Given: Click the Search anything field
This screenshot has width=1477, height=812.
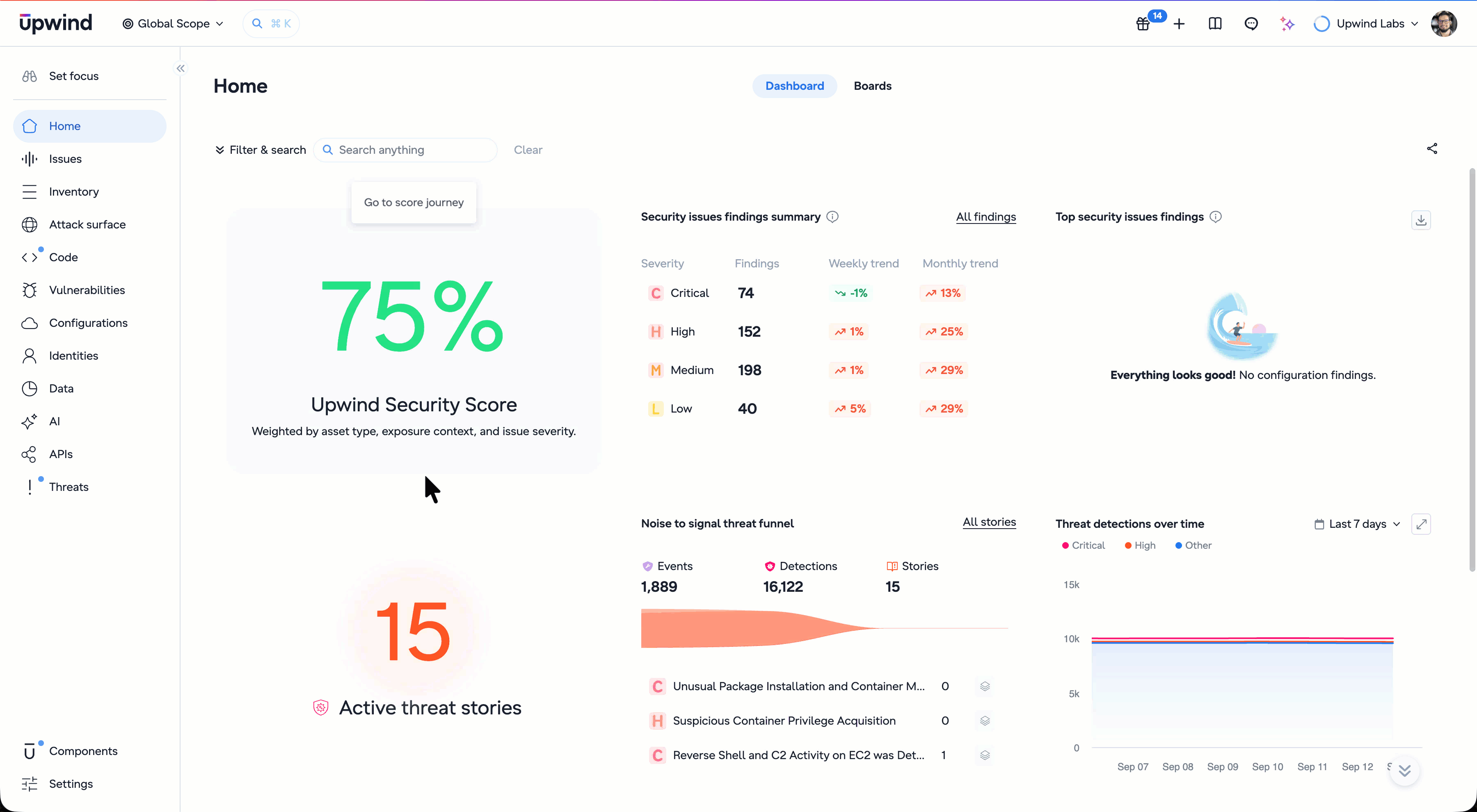Looking at the screenshot, I should pyautogui.click(x=405, y=150).
